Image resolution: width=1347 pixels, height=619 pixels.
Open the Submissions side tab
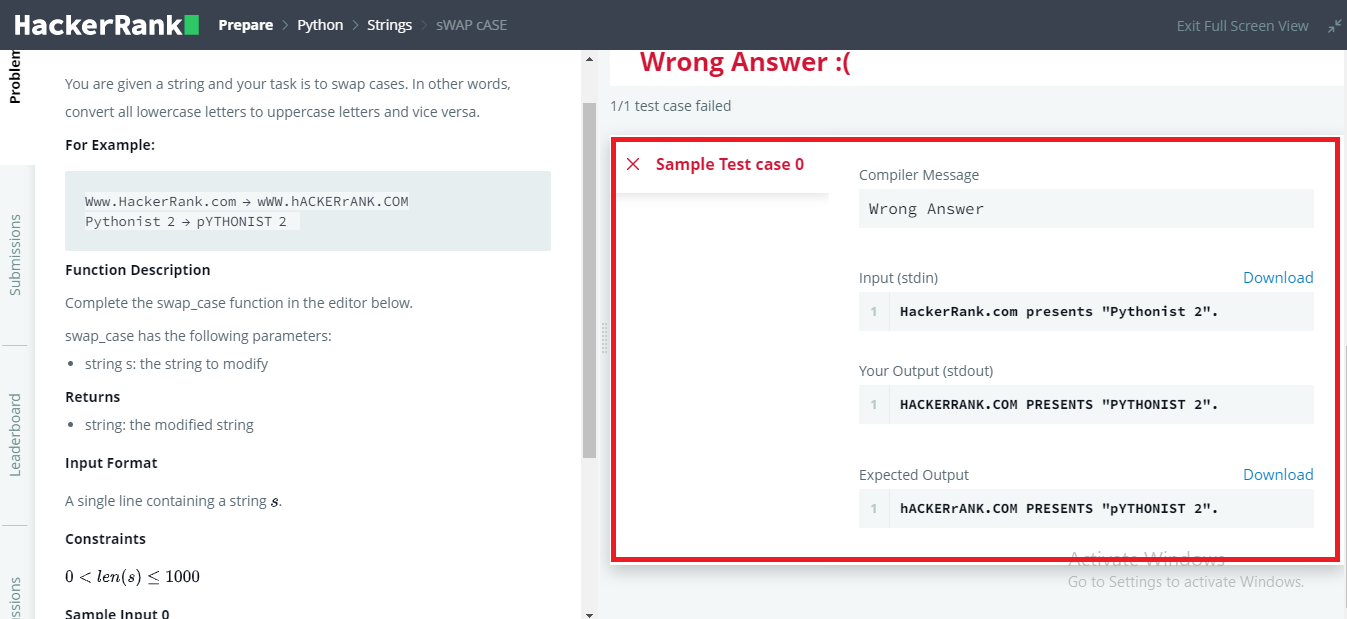pos(15,254)
